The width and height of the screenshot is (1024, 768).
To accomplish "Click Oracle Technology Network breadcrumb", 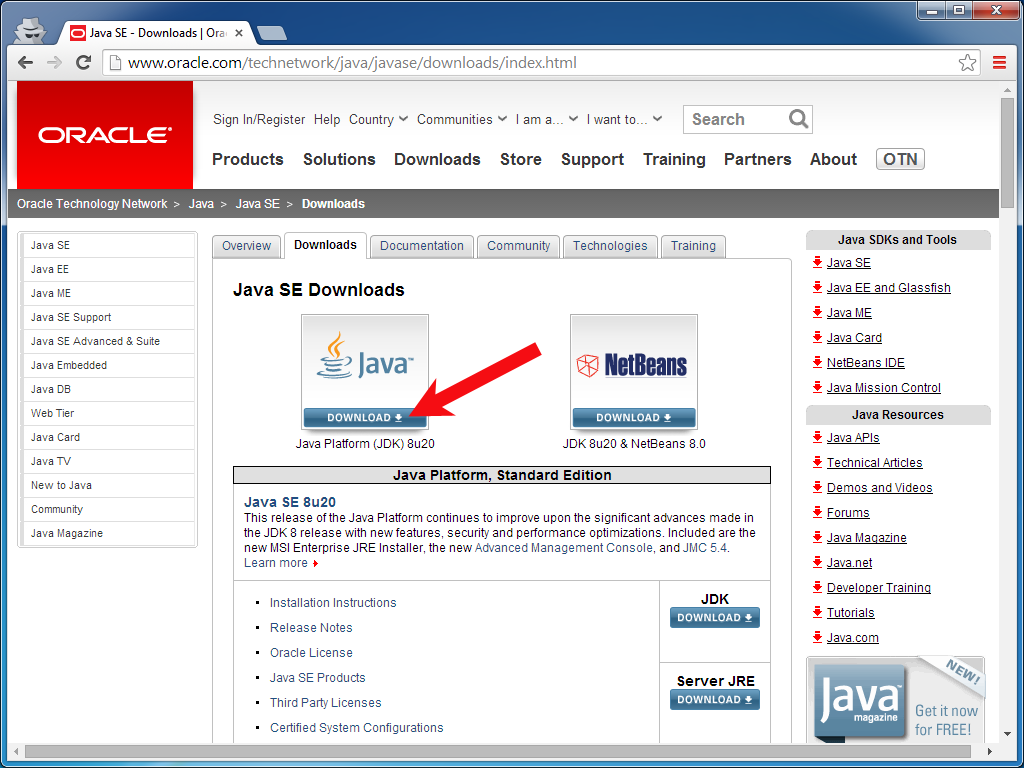I will [92, 204].
